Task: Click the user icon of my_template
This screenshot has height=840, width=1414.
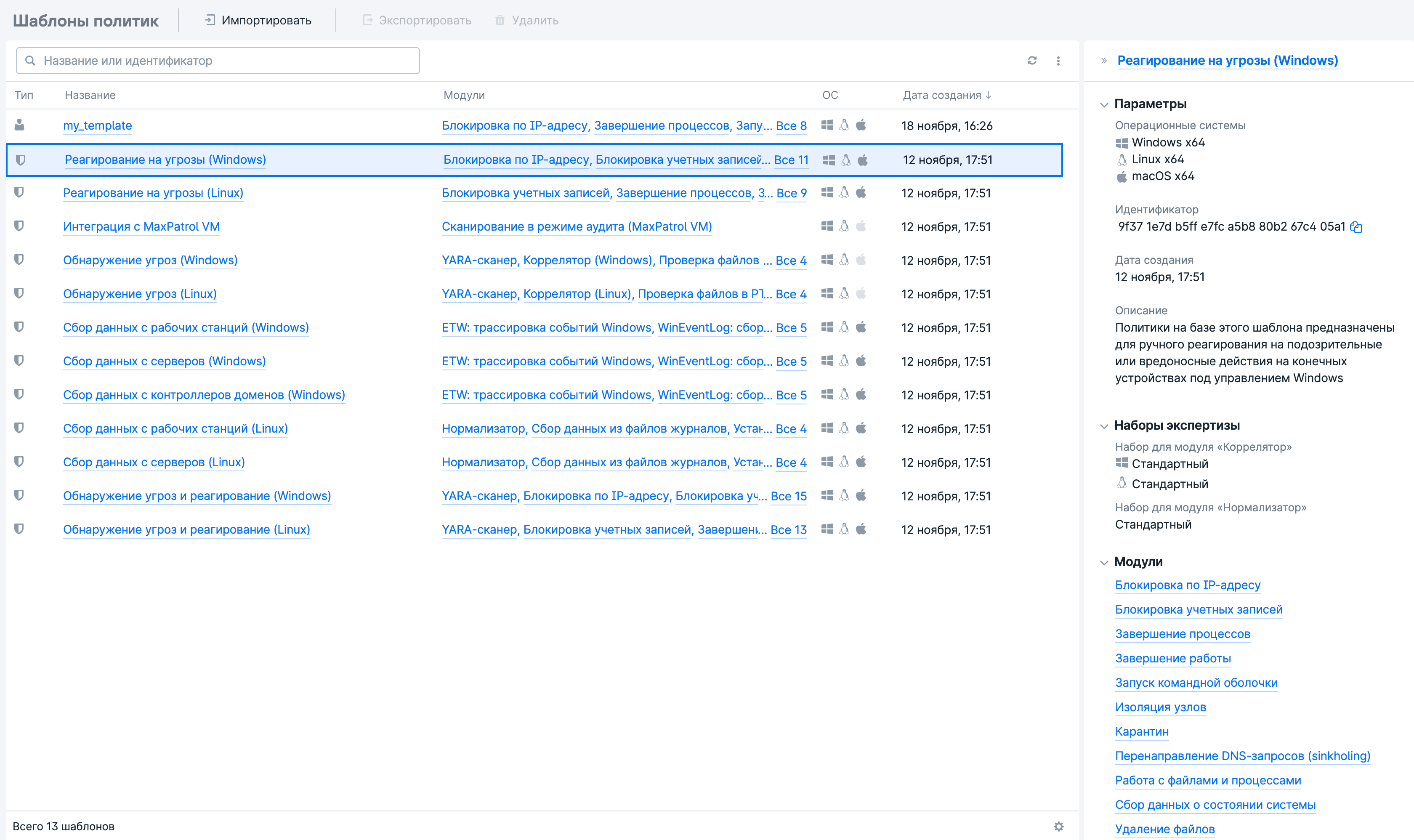Action: [19, 125]
